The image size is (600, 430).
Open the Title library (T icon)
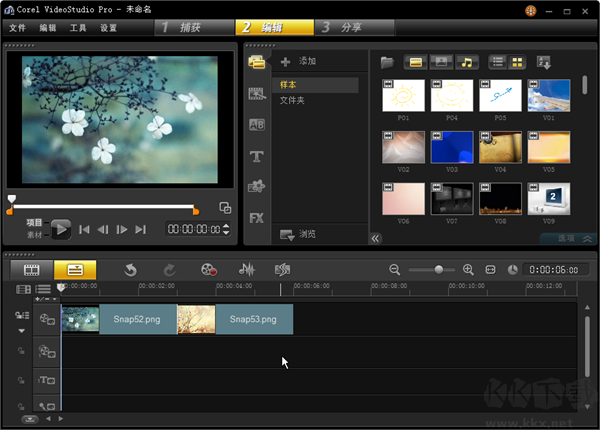pyautogui.click(x=256, y=156)
